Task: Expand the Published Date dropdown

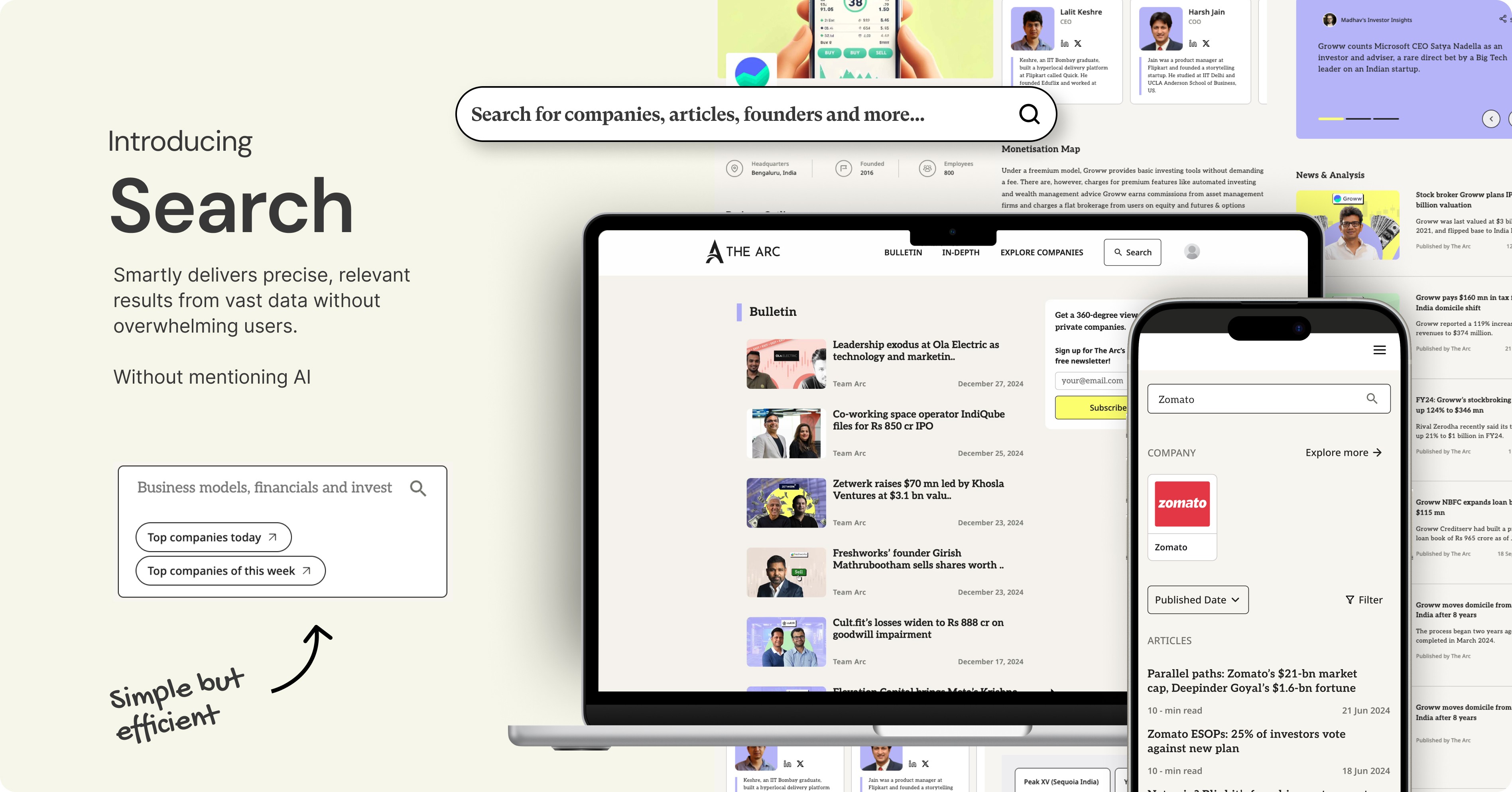Action: tap(1197, 599)
